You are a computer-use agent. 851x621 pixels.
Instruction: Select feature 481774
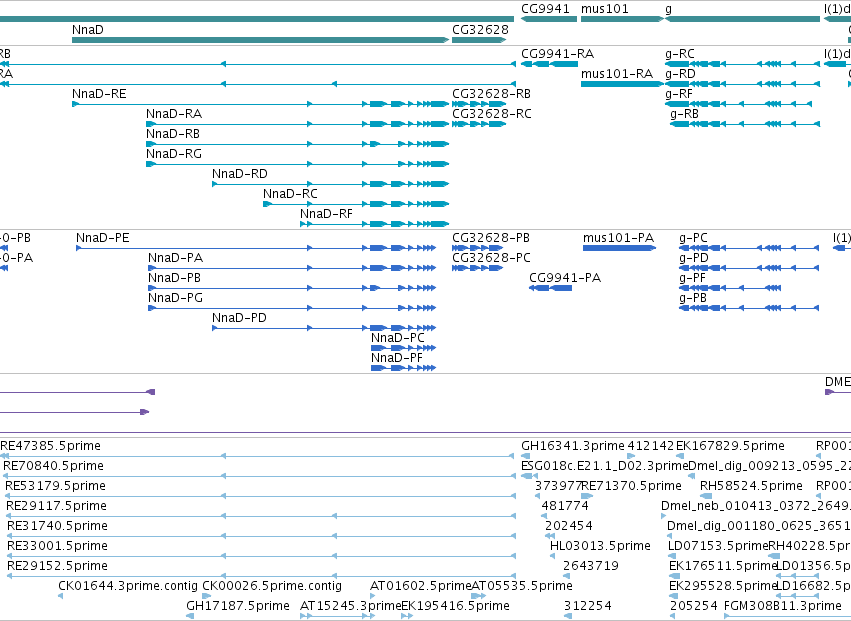pos(544,516)
